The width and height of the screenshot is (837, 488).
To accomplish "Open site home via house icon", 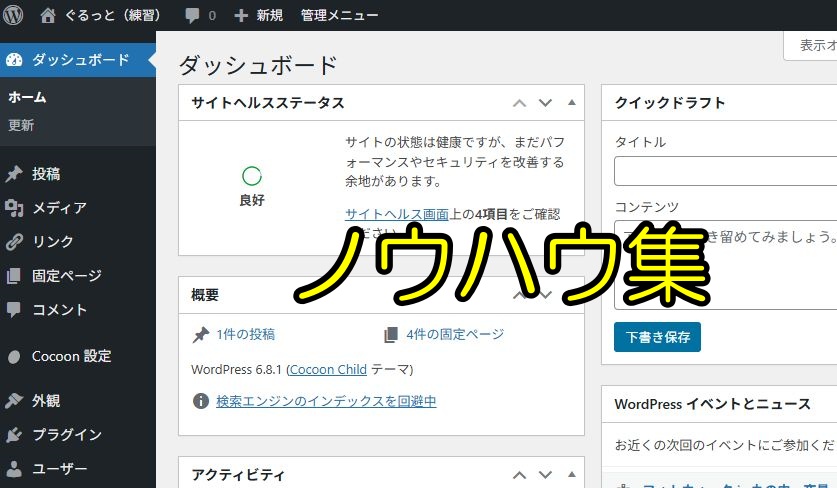I will coord(48,15).
